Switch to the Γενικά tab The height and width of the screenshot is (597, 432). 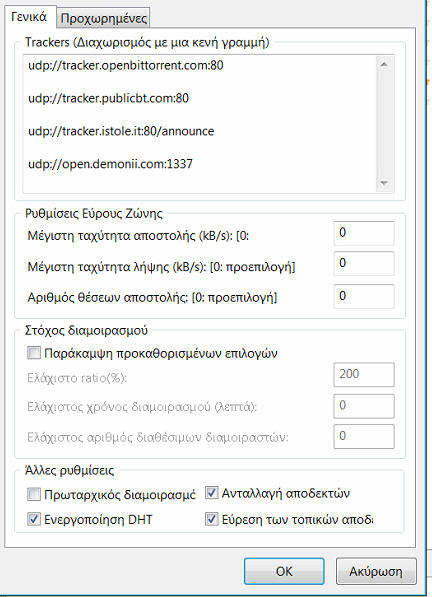coord(29,18)
